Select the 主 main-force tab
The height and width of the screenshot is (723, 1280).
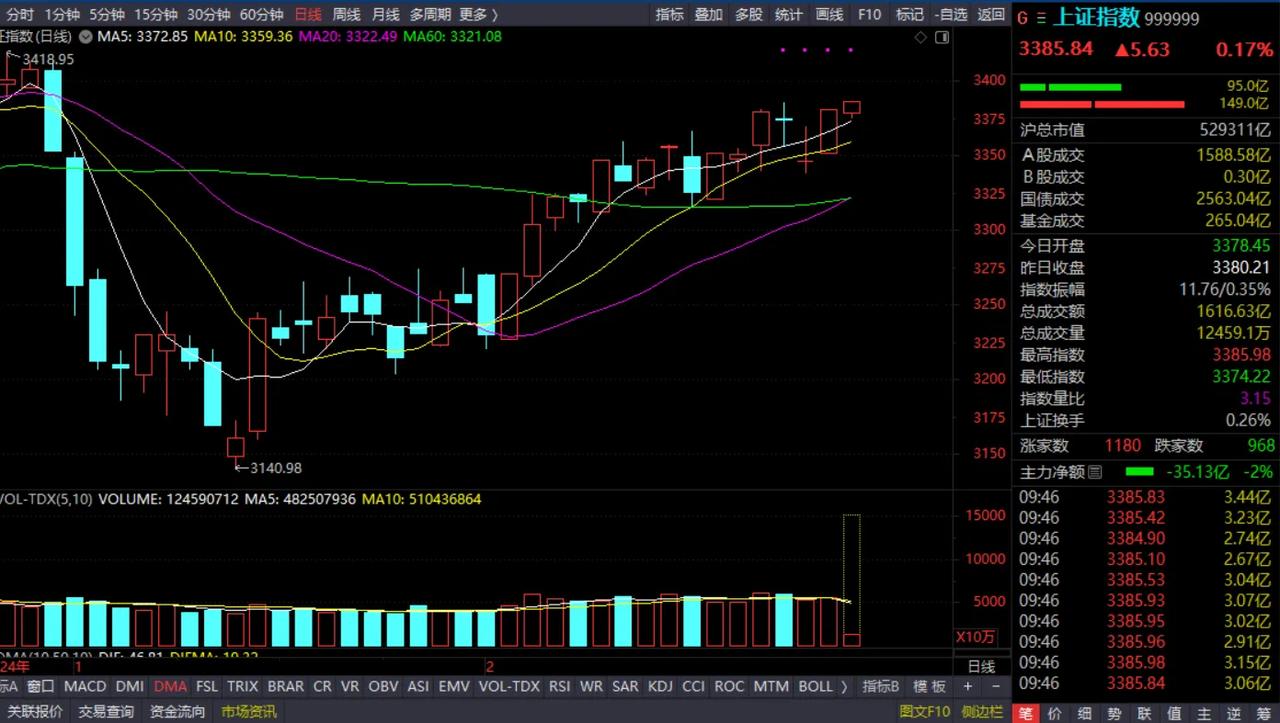pos(1205,712)
